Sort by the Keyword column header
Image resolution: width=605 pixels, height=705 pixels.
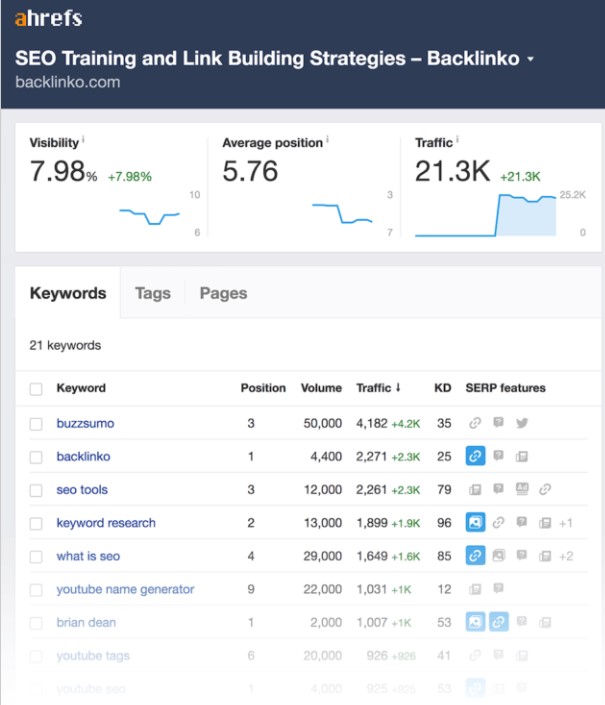(81, 388)
